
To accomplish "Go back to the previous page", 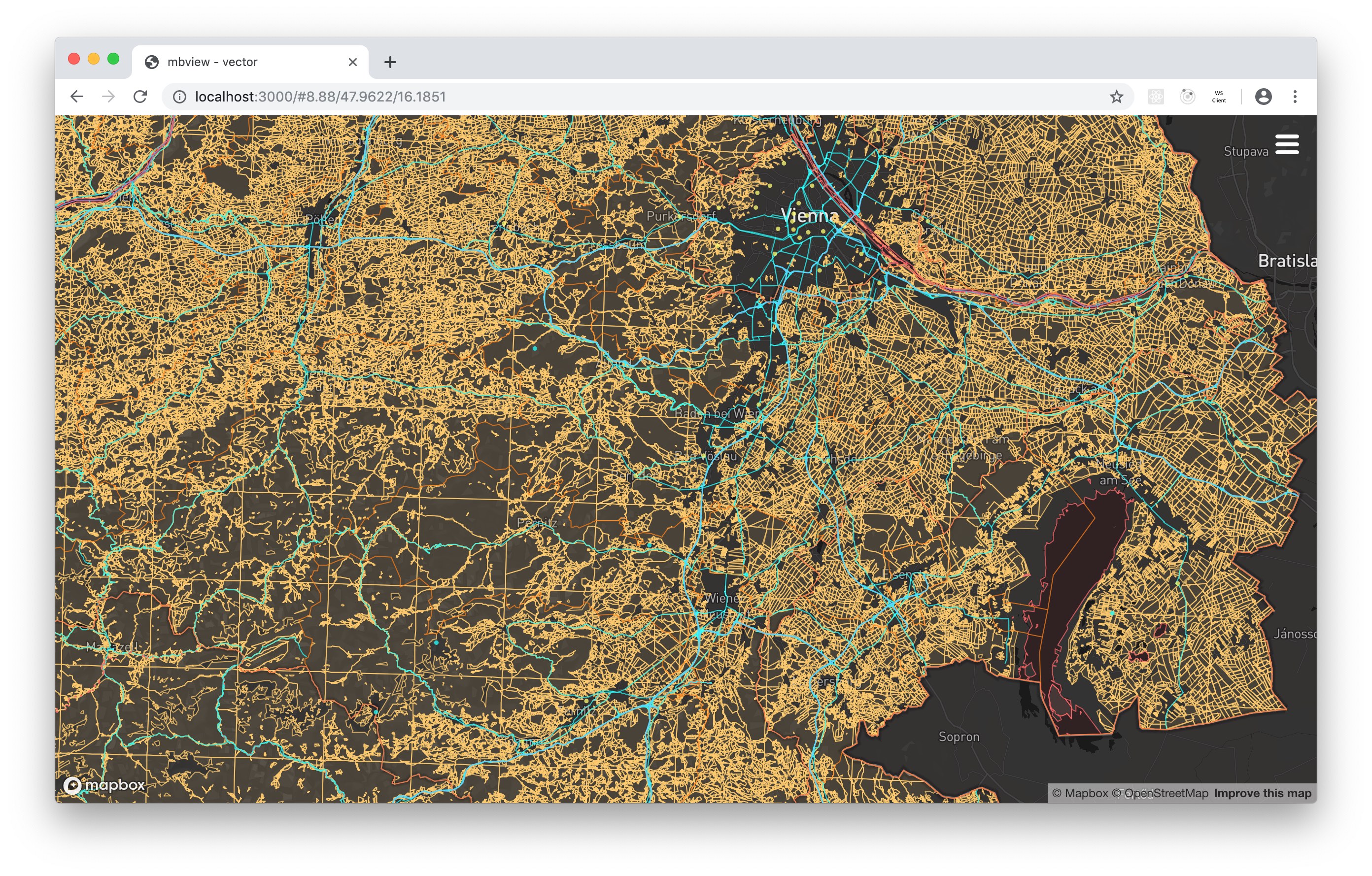I will pyautogui.click(x=77, y=97).
